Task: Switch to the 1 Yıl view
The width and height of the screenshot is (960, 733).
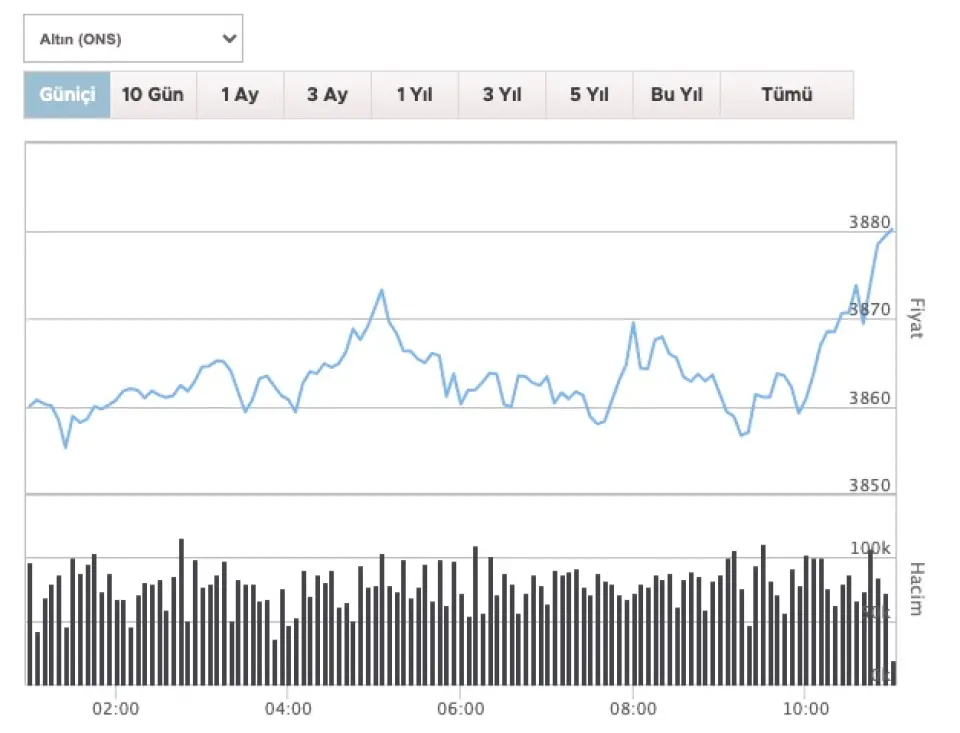Action: point(414,95)
